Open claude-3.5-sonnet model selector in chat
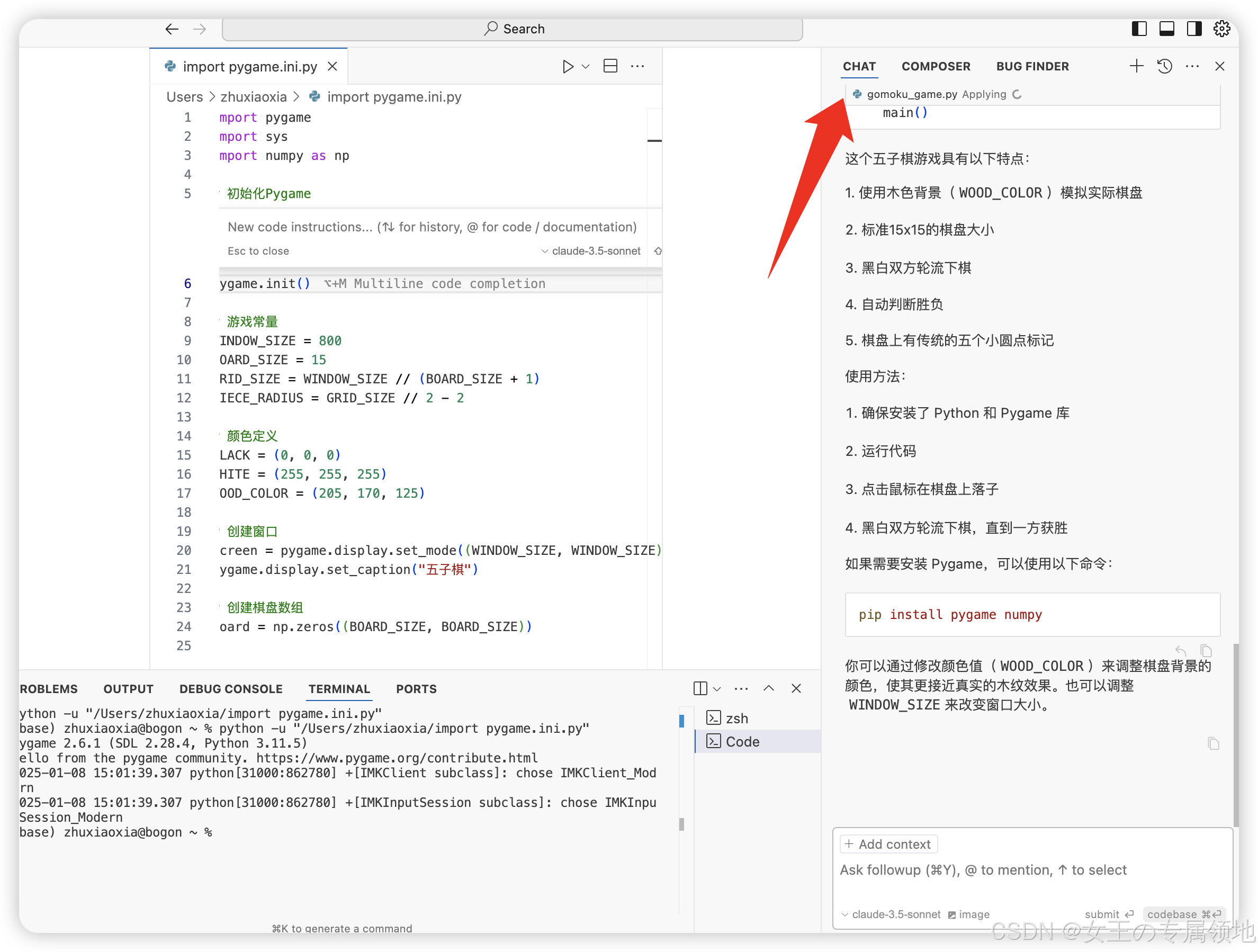Image resolution: width=1258 pixels, height=952 pixels. [x=891, y=914]
